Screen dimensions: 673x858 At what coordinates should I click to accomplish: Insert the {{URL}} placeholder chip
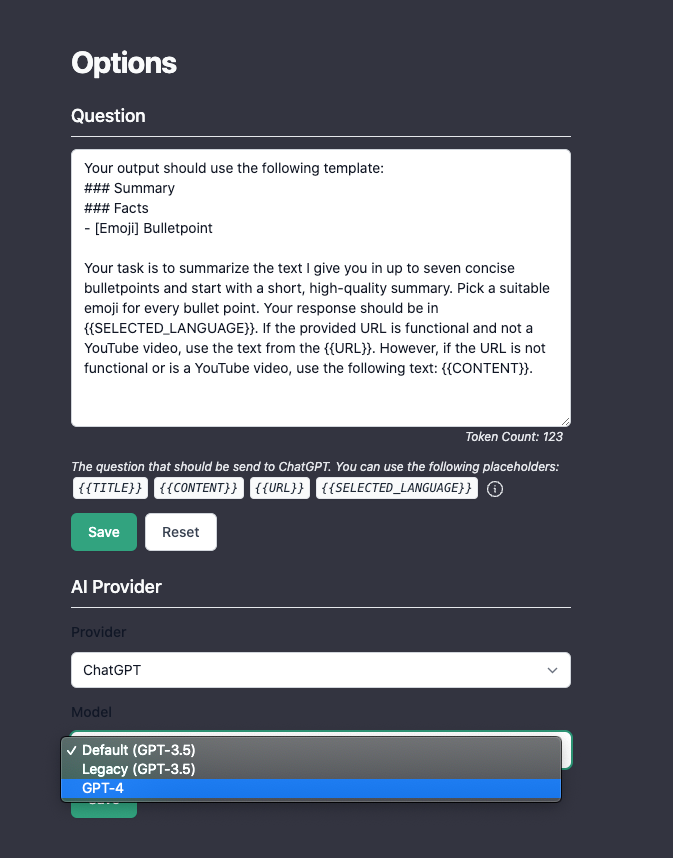(x=279, y=488)
